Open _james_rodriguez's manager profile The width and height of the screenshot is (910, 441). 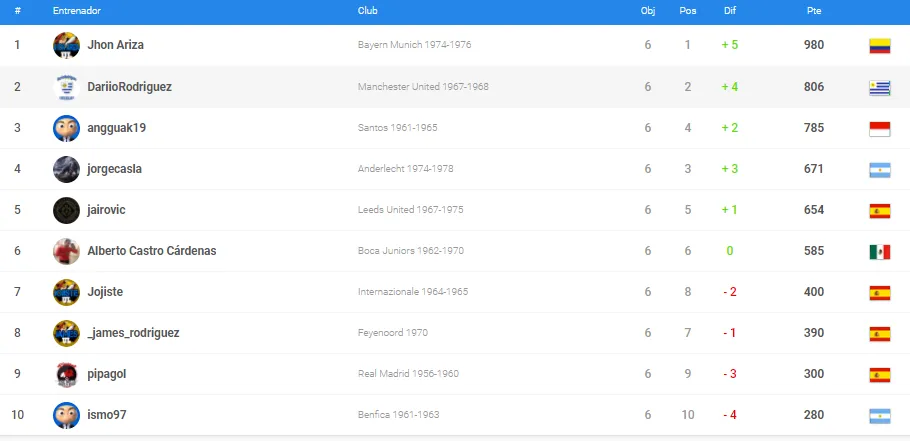click(x=133, y=333)
